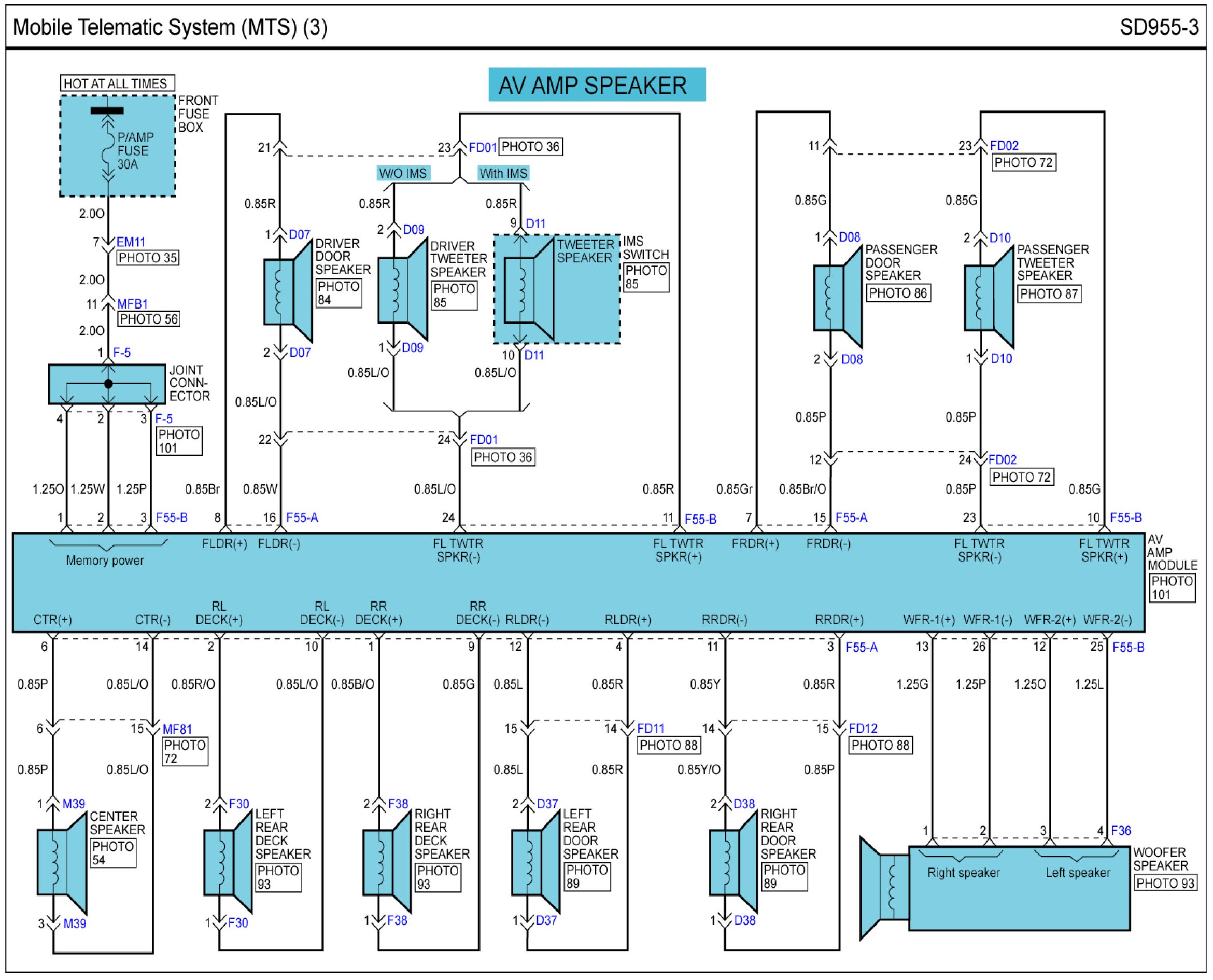Viewport: 1213px width, 980px height.
Task: Click the HOT AT ALL TIMES label
Action: [x=117, y=83]
